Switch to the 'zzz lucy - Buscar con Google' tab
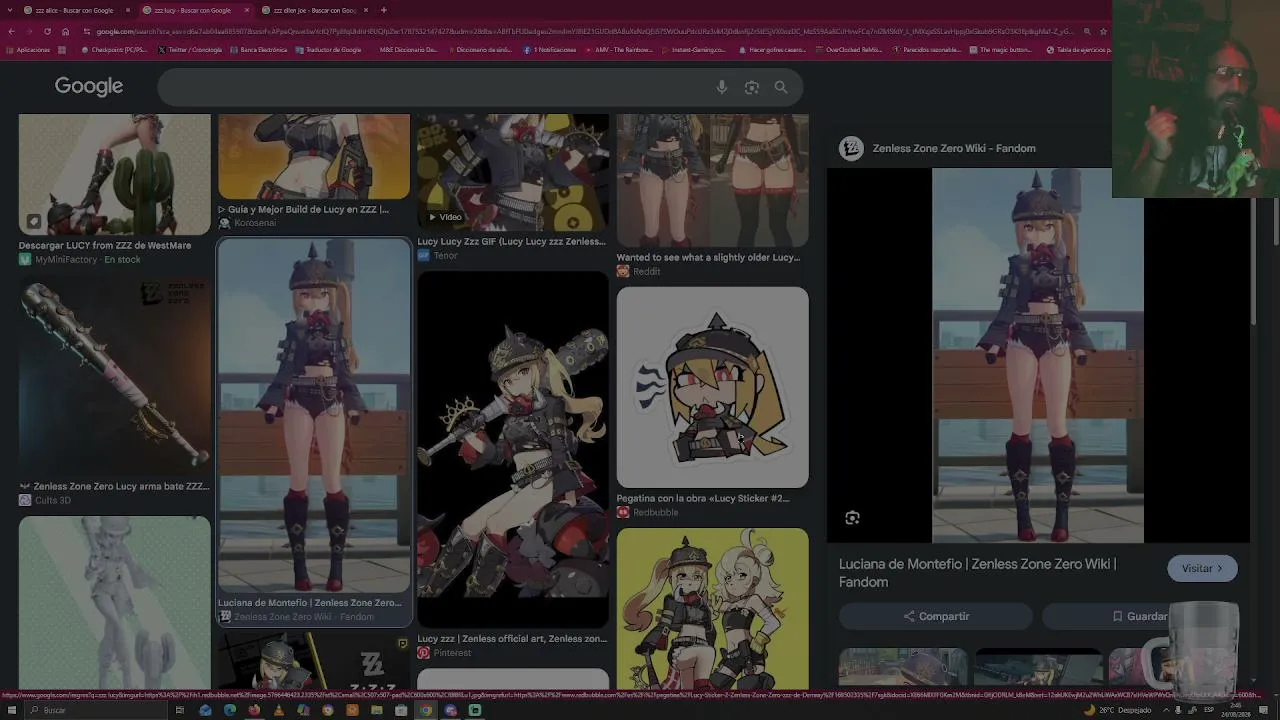 click(195, 10)
